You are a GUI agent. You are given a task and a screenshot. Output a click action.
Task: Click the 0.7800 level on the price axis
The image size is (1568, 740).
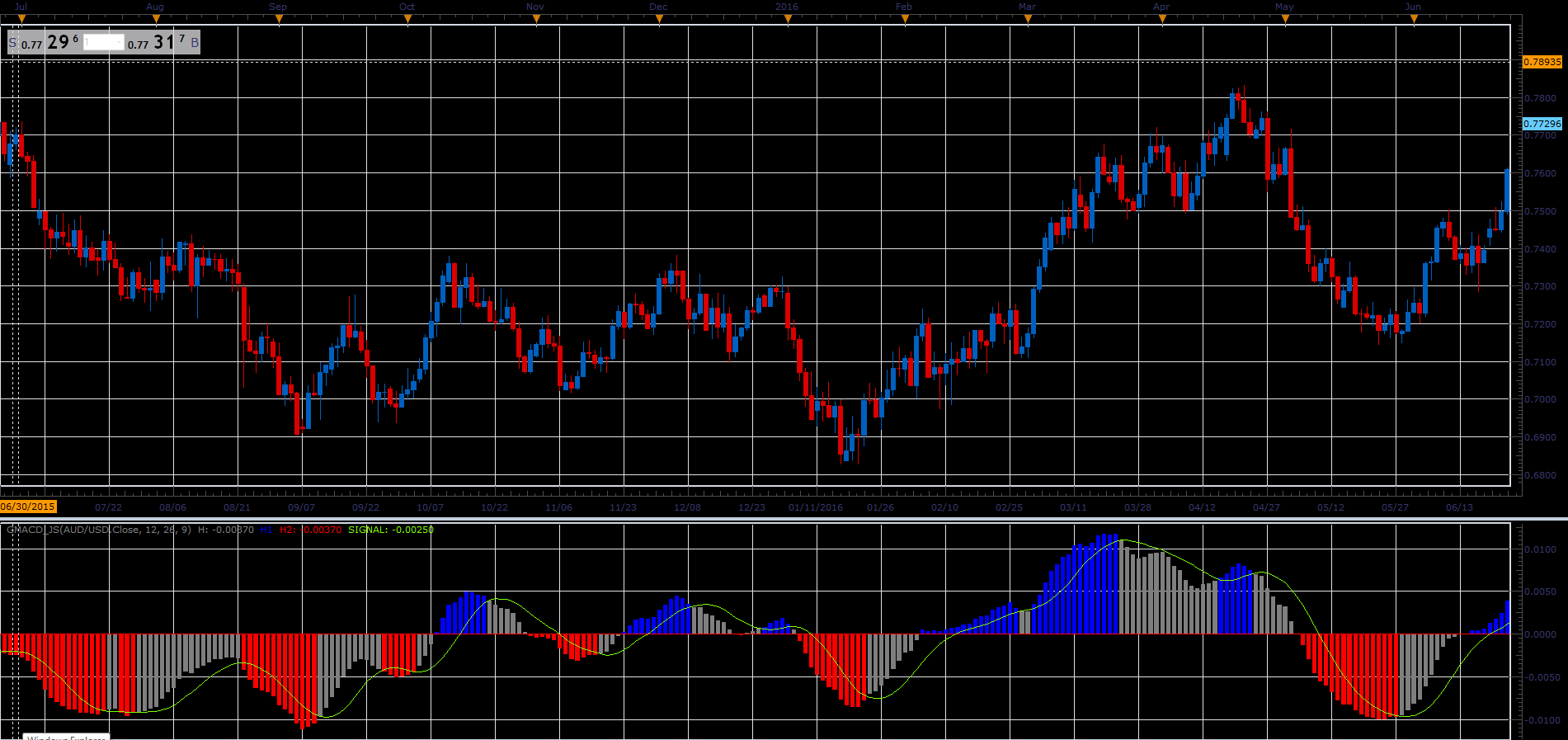pyautogui.click(x=1540, y=98)
